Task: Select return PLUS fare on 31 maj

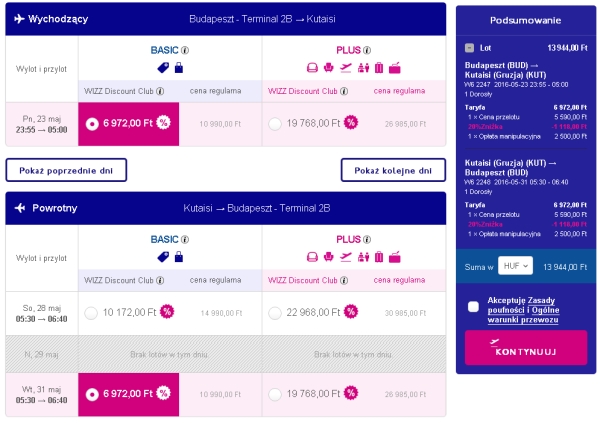Action: coord(275,394)
